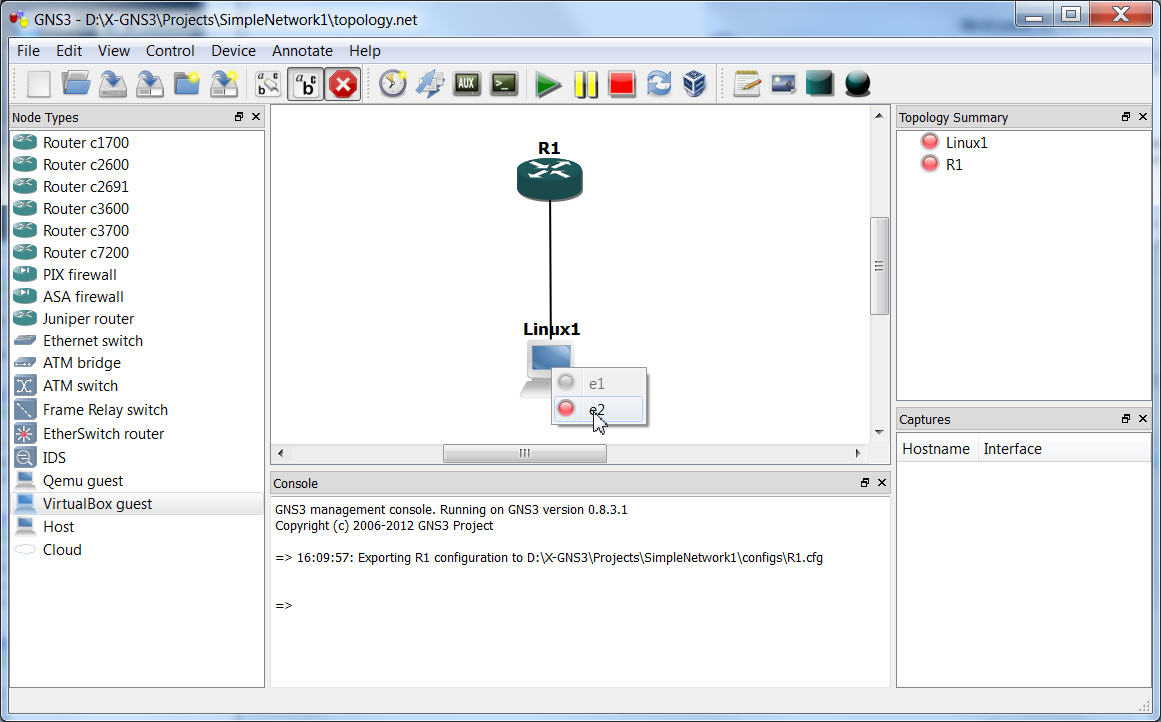Click the New blank project icon

39,84
